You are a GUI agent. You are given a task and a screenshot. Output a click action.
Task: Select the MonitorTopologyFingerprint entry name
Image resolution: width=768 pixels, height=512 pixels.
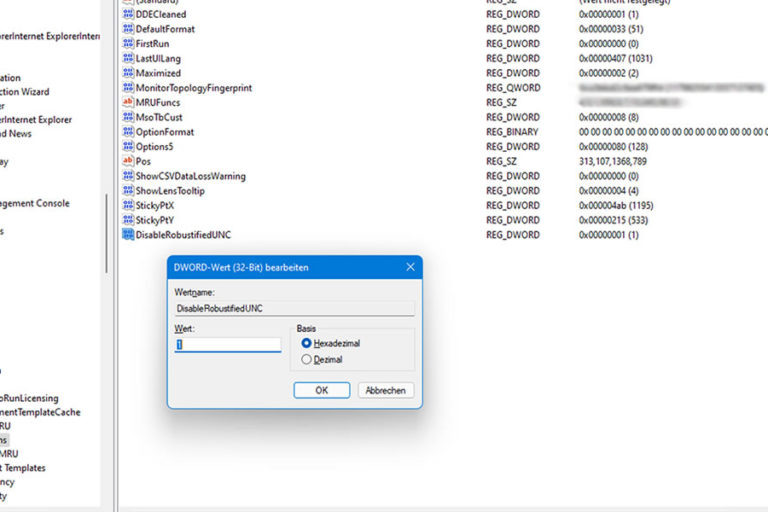pyautogui.click(x=194, y=88)
